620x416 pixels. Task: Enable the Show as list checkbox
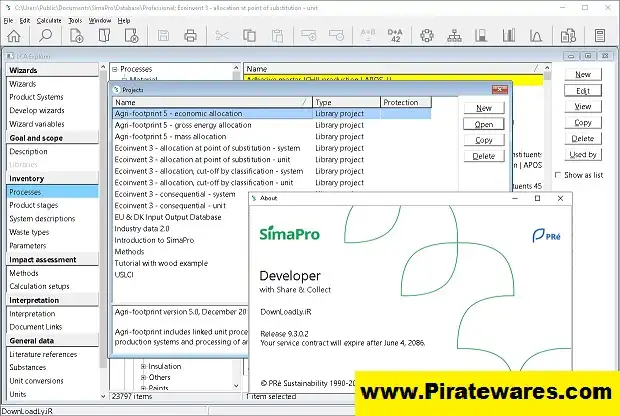(x=558, y=175)
